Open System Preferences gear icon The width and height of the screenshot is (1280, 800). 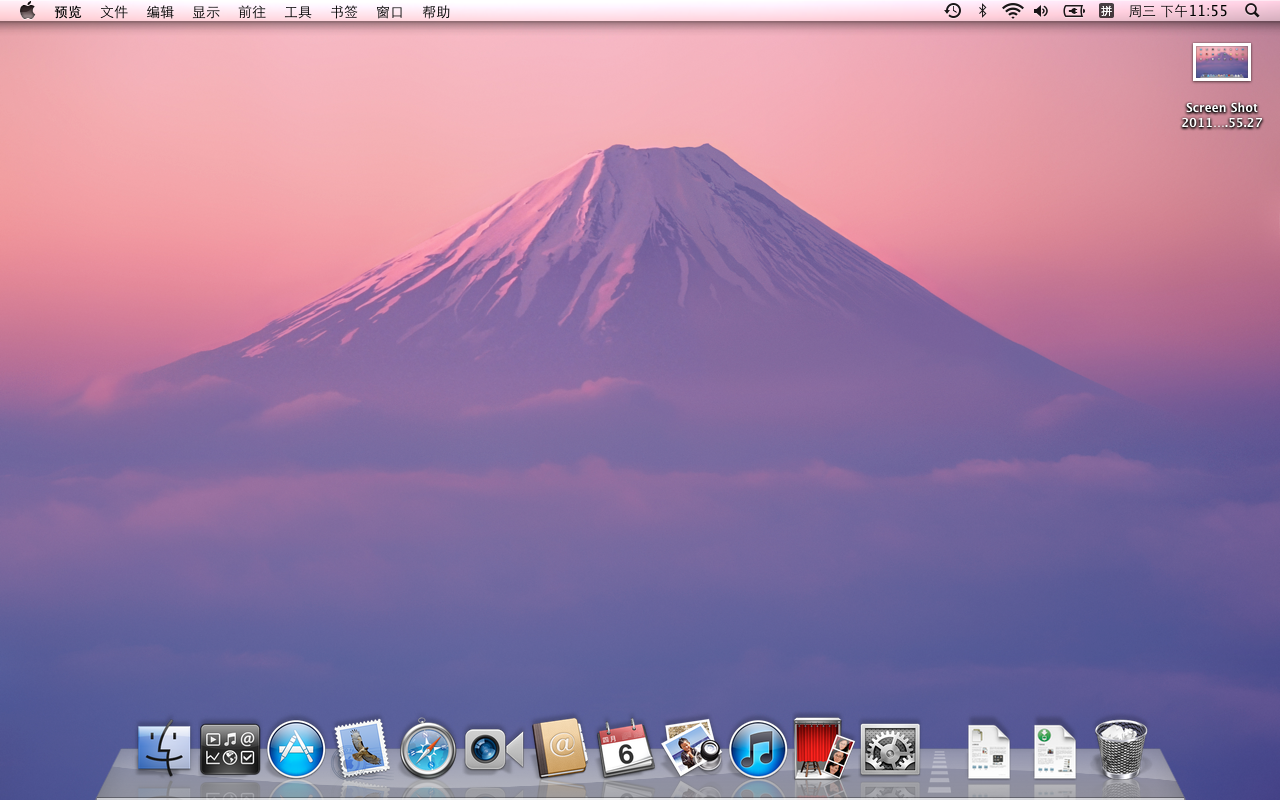coord(890,749)
